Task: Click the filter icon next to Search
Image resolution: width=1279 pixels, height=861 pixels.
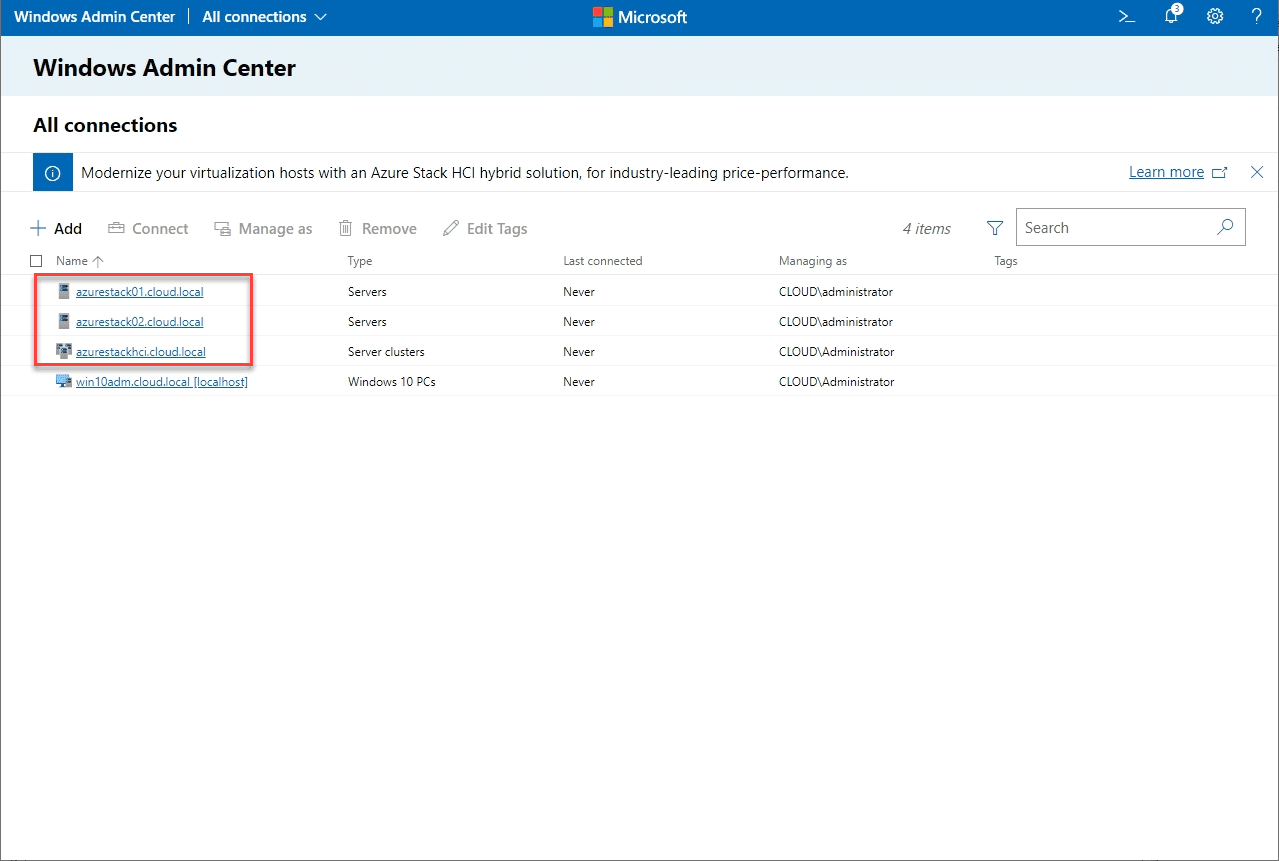Action: (x=994, y=228)
